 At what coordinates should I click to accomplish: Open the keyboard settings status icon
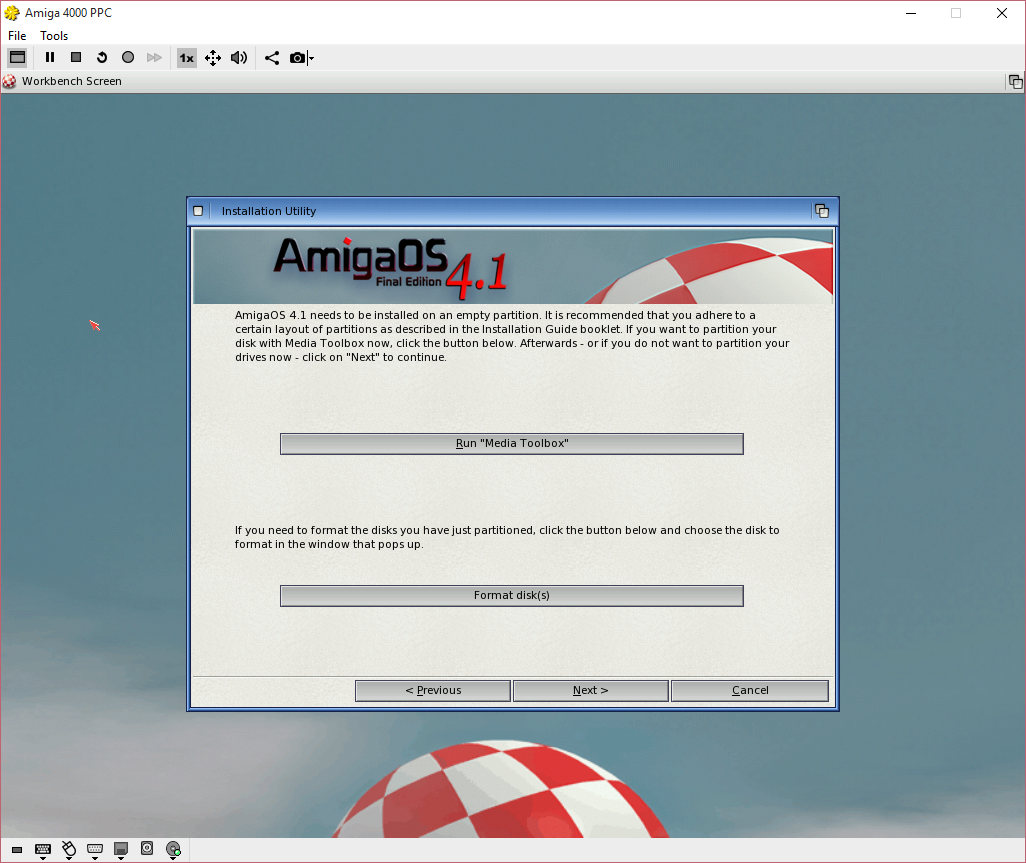(43, 850)
